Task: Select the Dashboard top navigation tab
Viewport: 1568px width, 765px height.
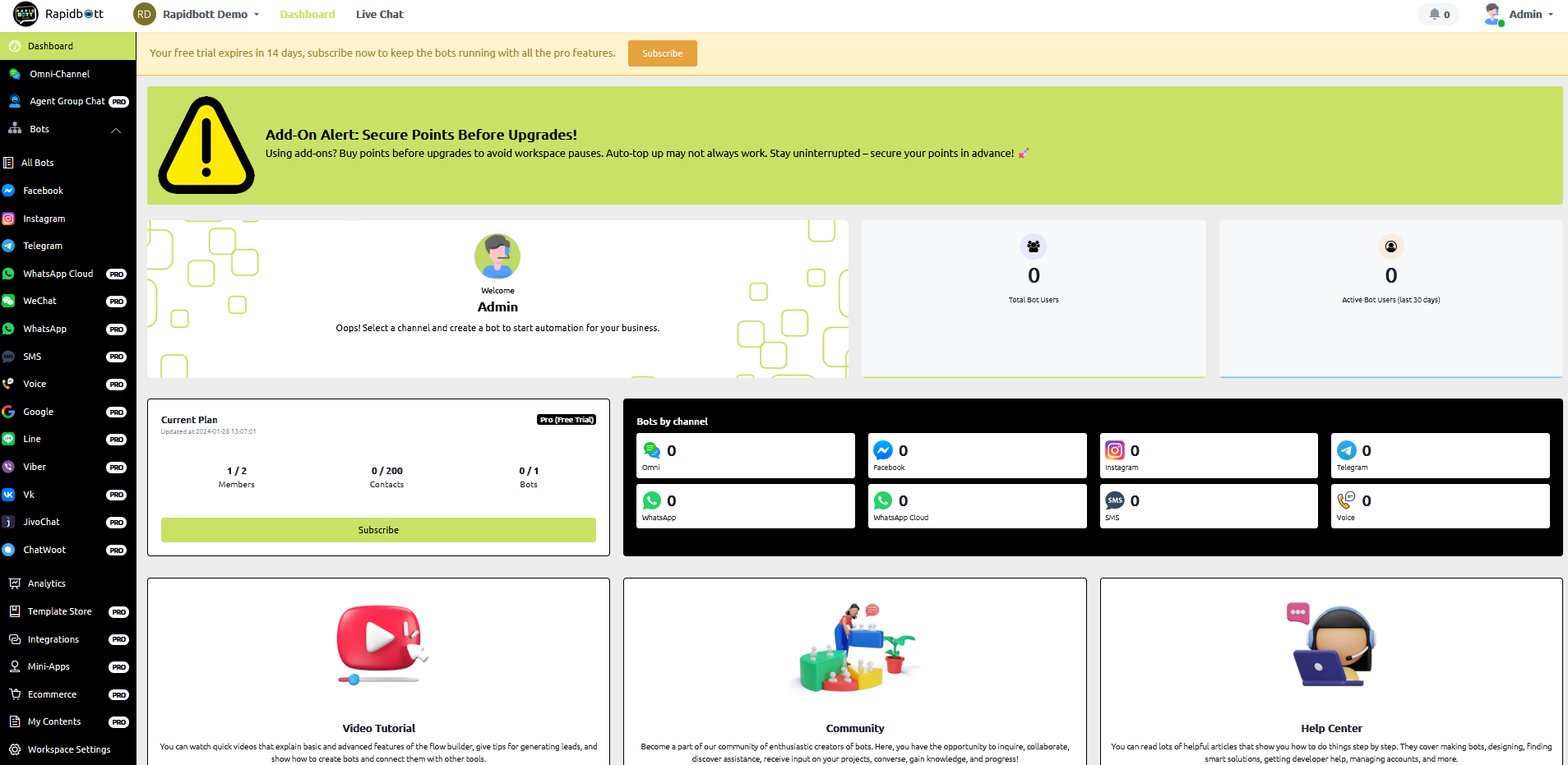Action: pos(307,14)
